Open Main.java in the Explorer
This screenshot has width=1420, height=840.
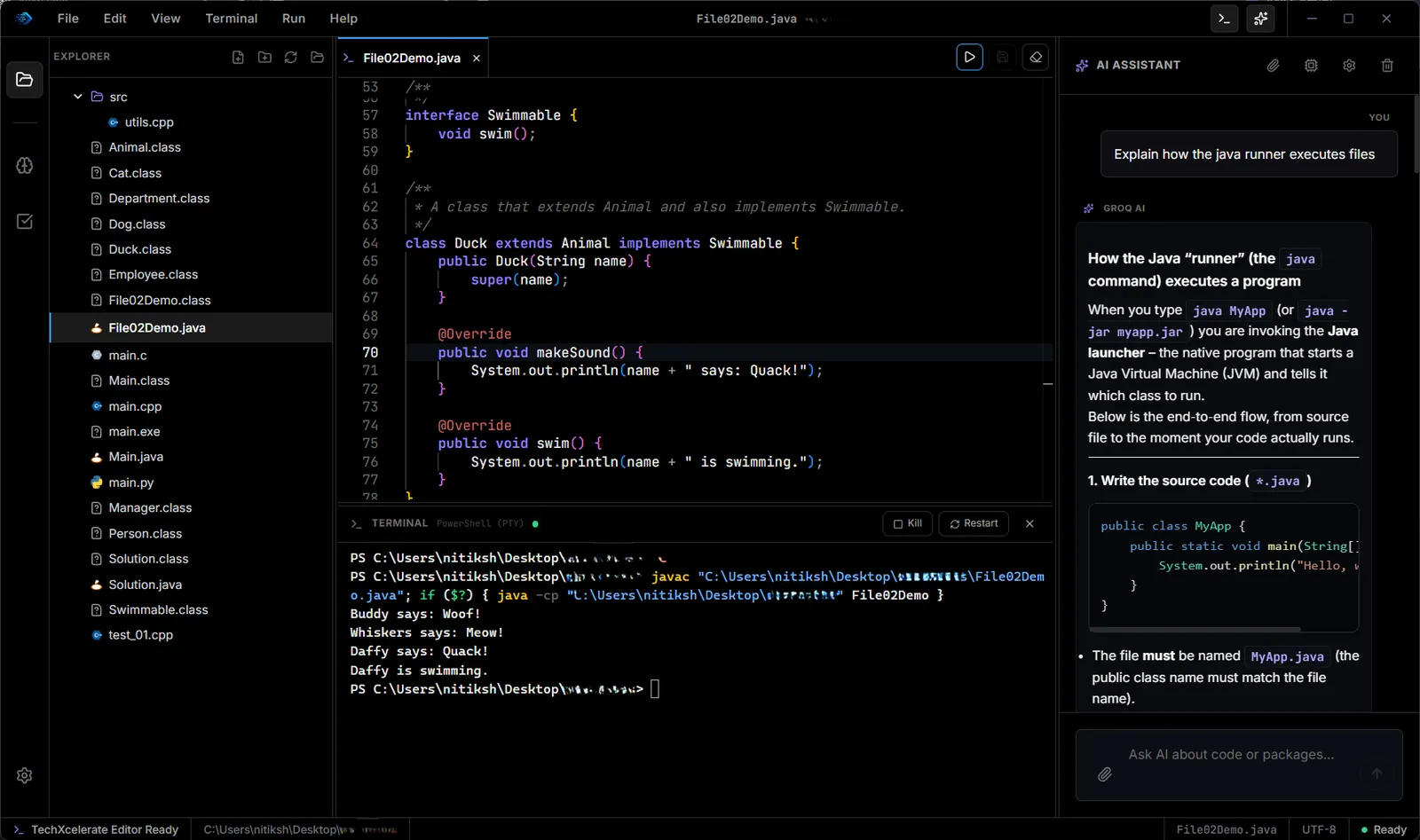136,457
